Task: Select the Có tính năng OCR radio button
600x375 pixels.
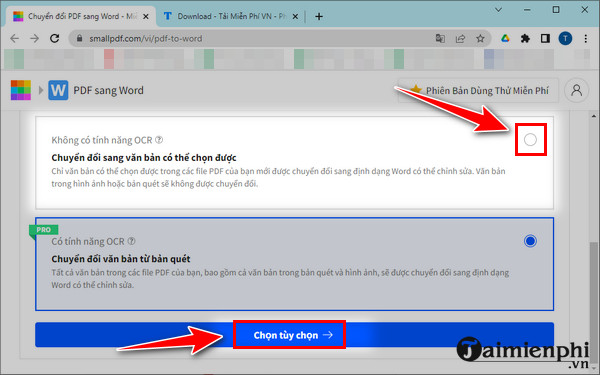Action: (x=530, y=241)
